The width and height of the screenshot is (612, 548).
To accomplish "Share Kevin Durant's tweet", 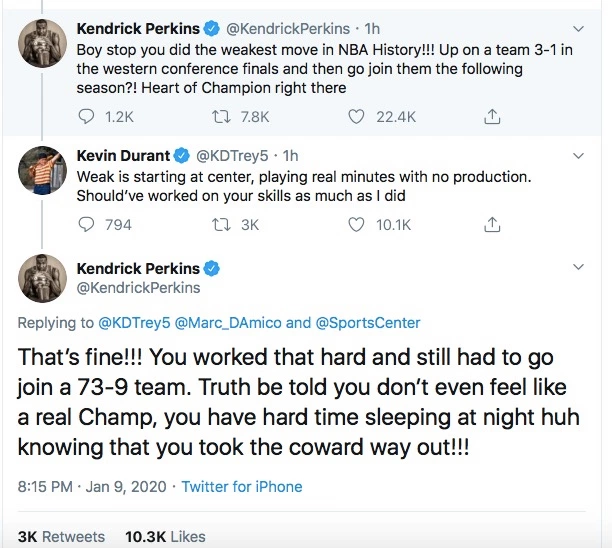I will (x=491, y=225).
